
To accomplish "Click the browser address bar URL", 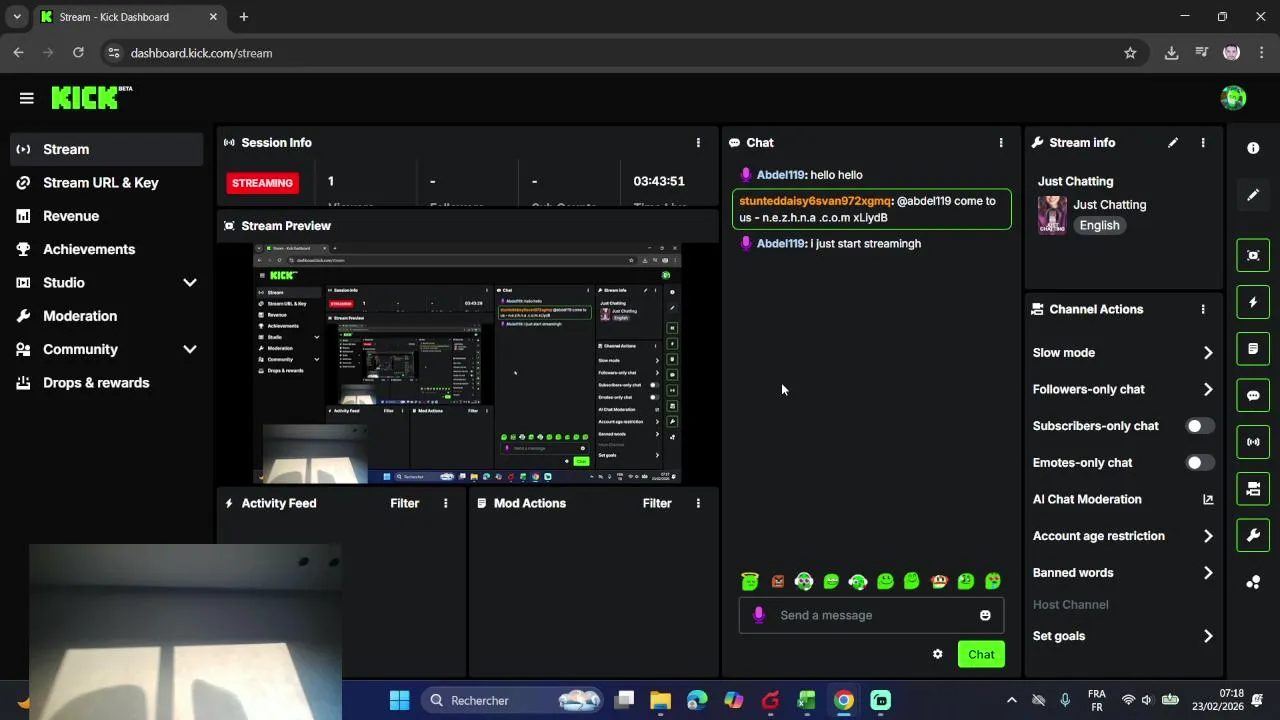I will 201,53.
